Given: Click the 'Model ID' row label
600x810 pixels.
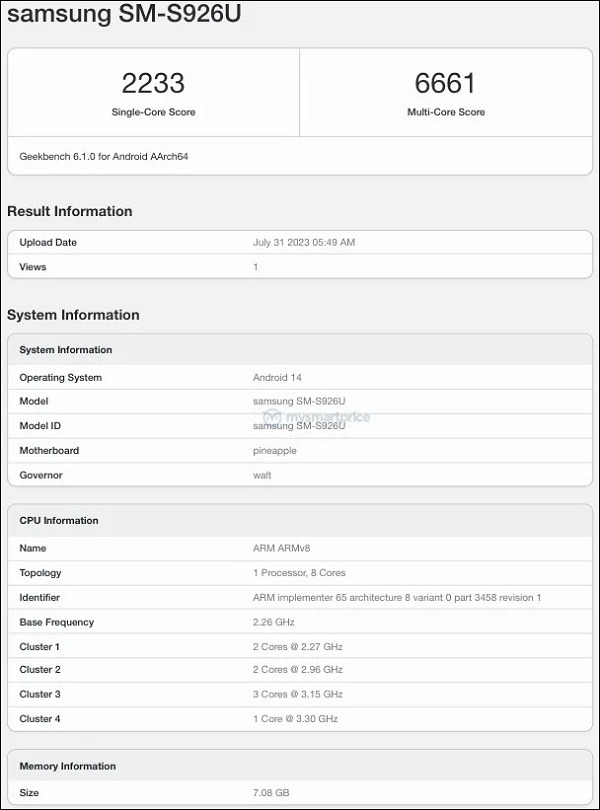Looking at the screenshot, I should (x=40, y=426).
